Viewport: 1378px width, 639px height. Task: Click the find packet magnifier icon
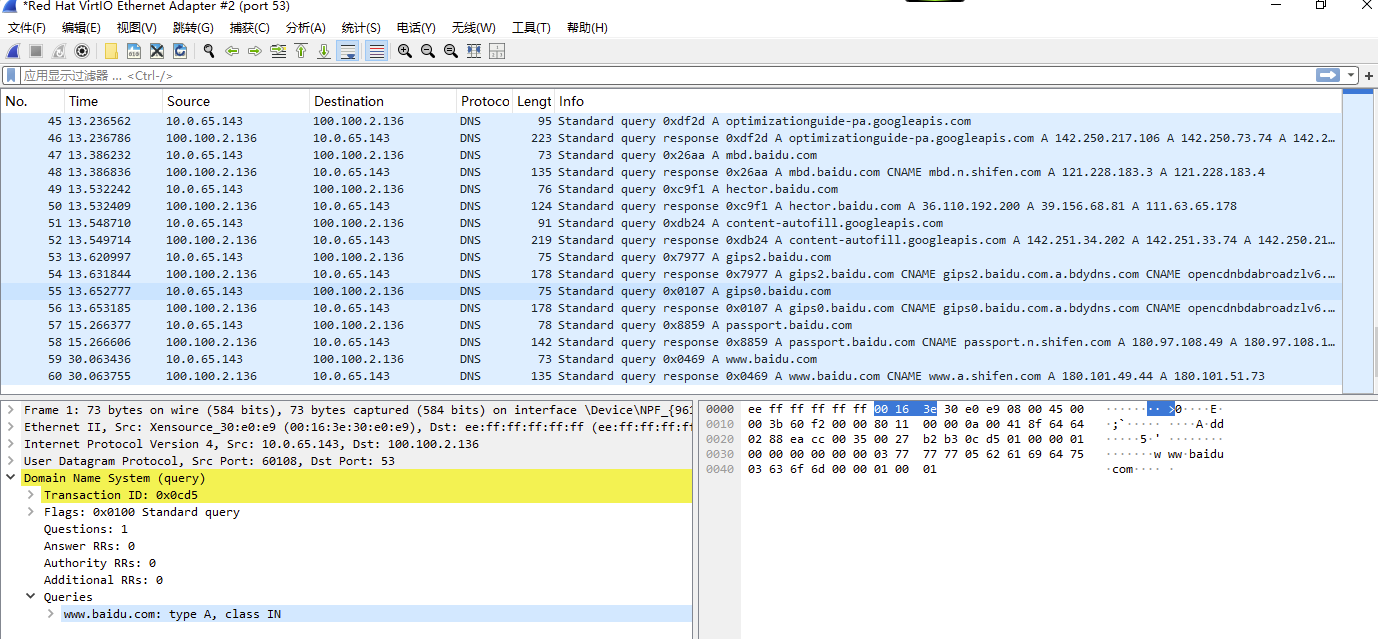tap(208, 51)
